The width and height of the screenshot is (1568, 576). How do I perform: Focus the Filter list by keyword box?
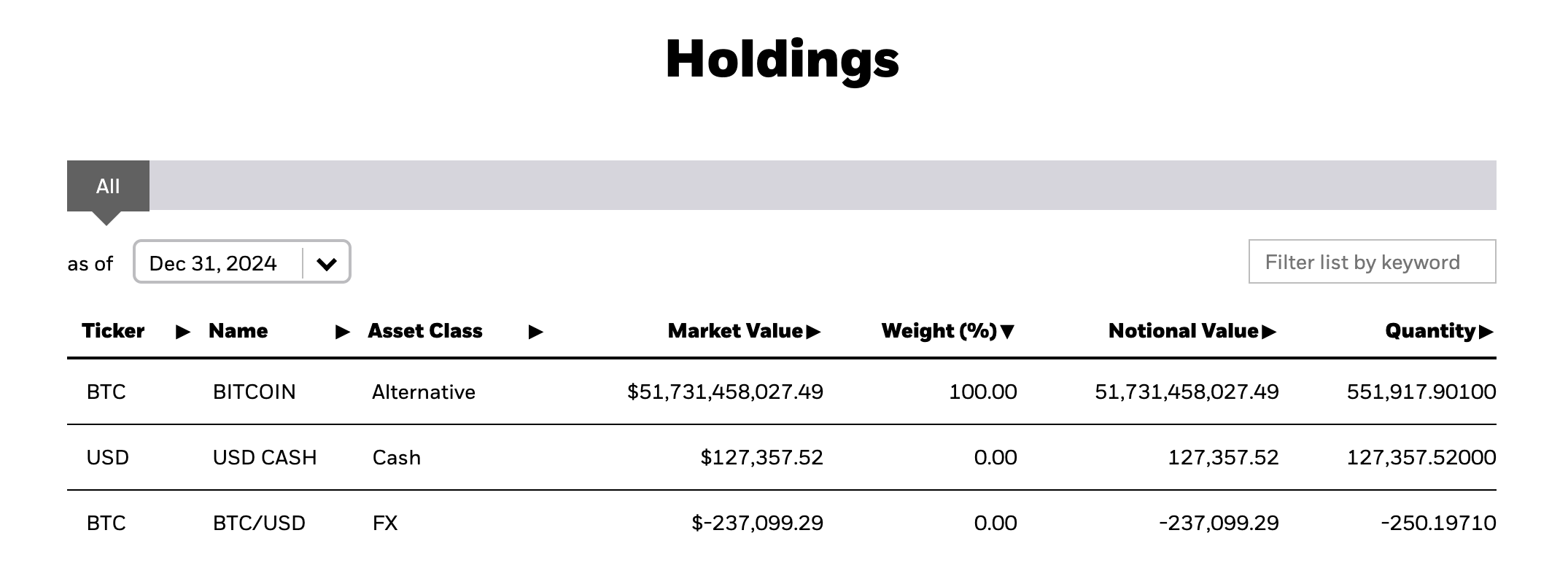coord(1371,262)
